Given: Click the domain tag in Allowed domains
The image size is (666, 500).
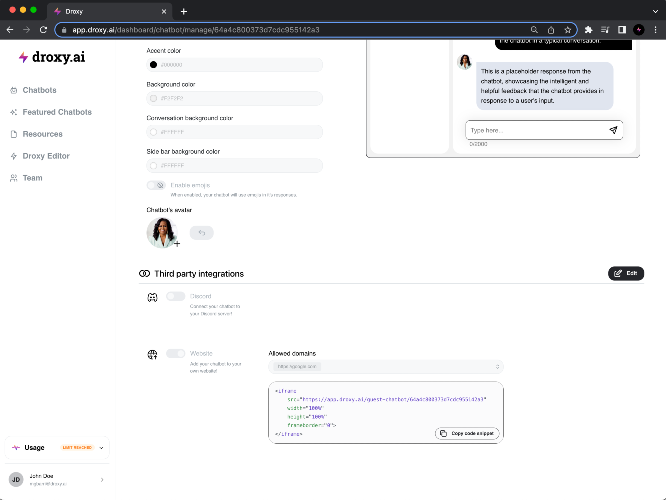Looking at the screenshot, I should [x=297, y=367].
